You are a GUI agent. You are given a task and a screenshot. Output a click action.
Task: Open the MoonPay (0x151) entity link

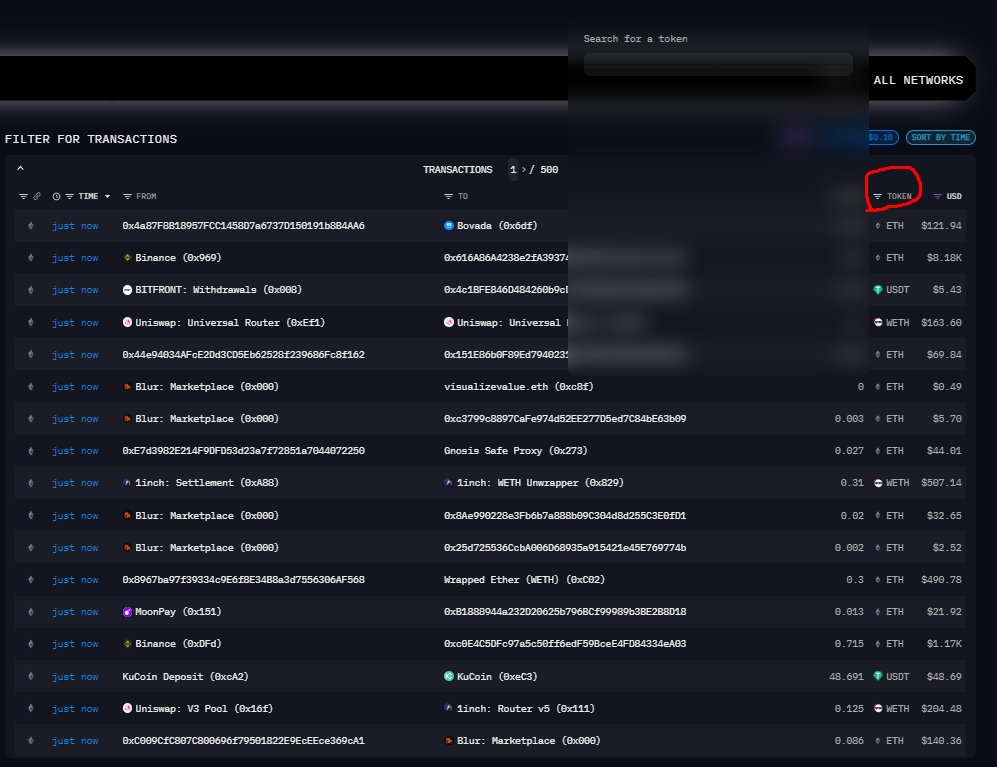click(178, 611)
